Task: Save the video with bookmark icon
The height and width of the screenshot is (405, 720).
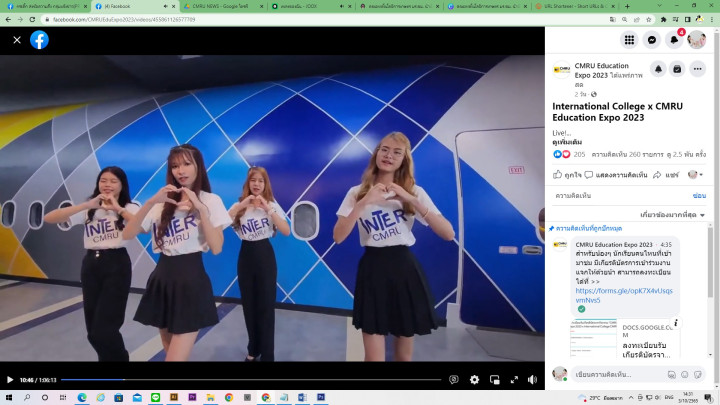Action: (677, 69)
